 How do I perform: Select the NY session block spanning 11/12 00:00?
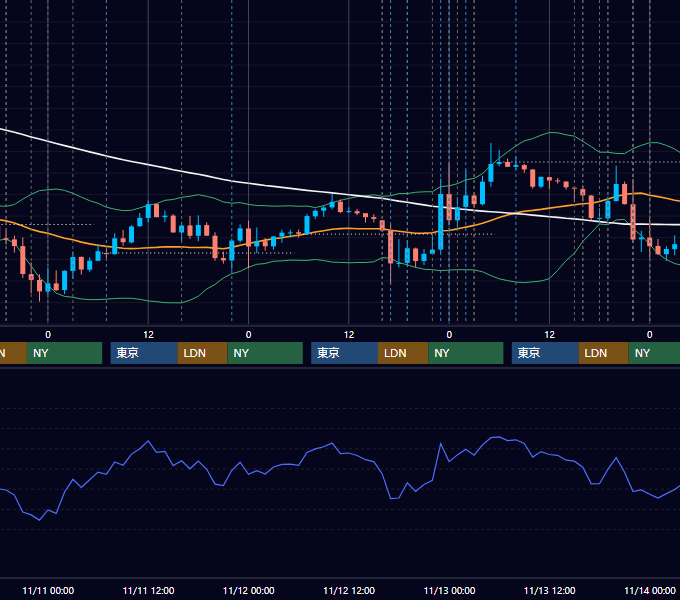[x=265, y=353]
